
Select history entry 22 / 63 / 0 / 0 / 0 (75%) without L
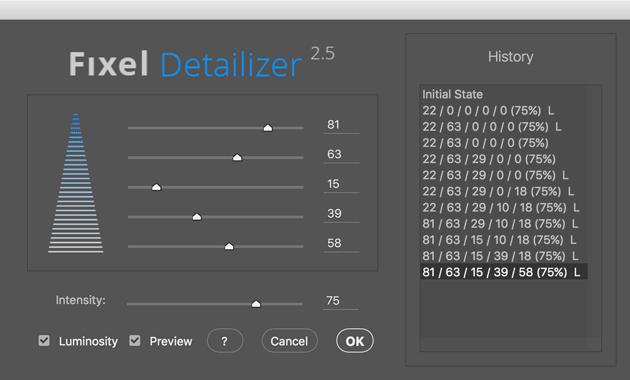(504, 143)
